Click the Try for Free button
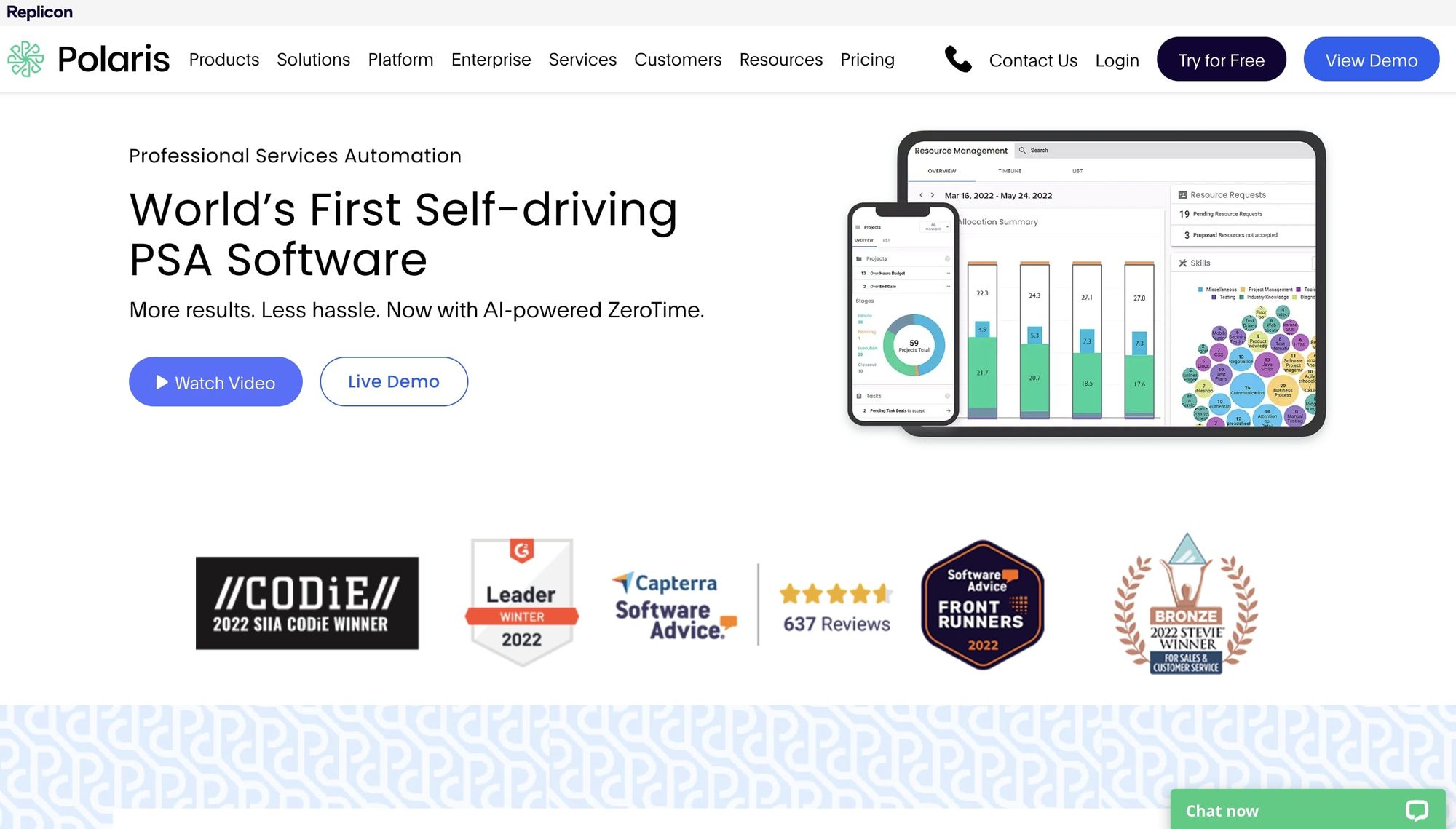 (1221, 58)
